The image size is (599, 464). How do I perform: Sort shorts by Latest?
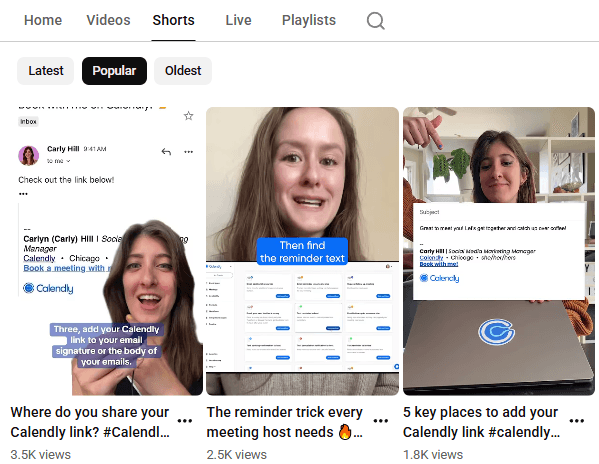click(45, 71)
